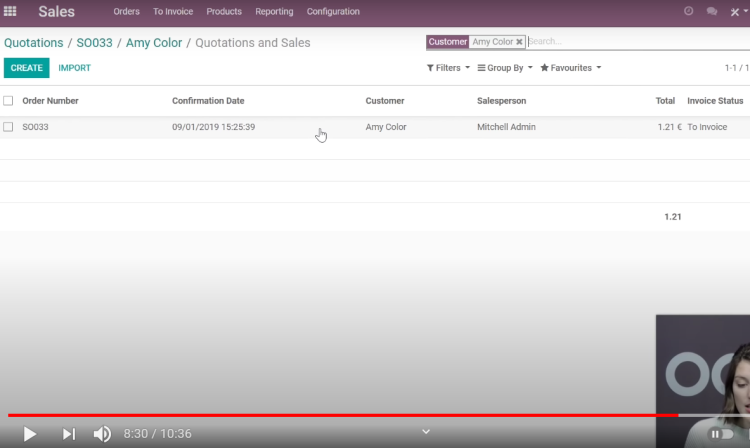The height and width of the screenshot is (448, 750).
Task: Click the CREATE button
Action: tap(27, 68)
